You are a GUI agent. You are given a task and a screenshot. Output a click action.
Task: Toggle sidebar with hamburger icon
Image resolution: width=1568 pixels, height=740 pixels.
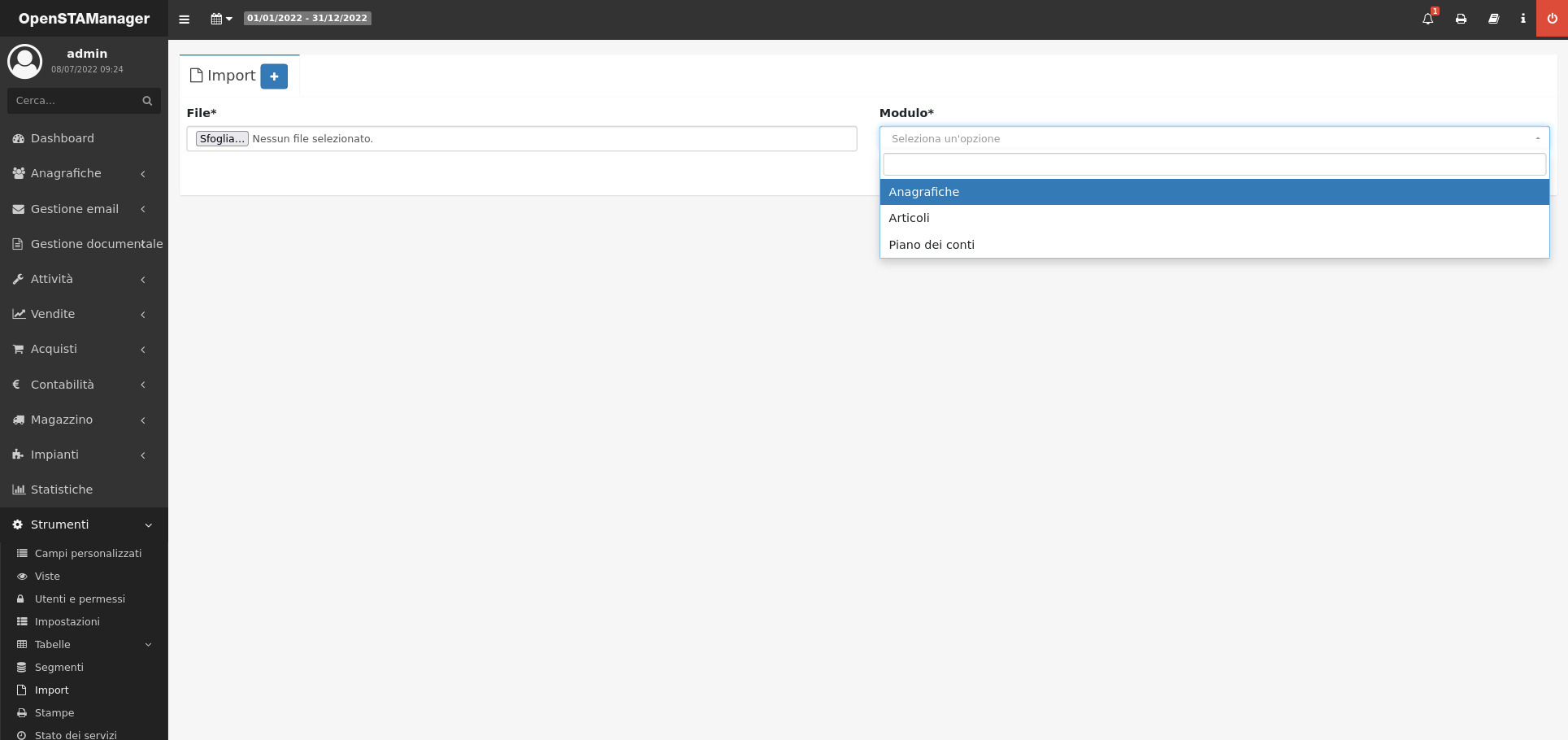[x=184, y=19]
